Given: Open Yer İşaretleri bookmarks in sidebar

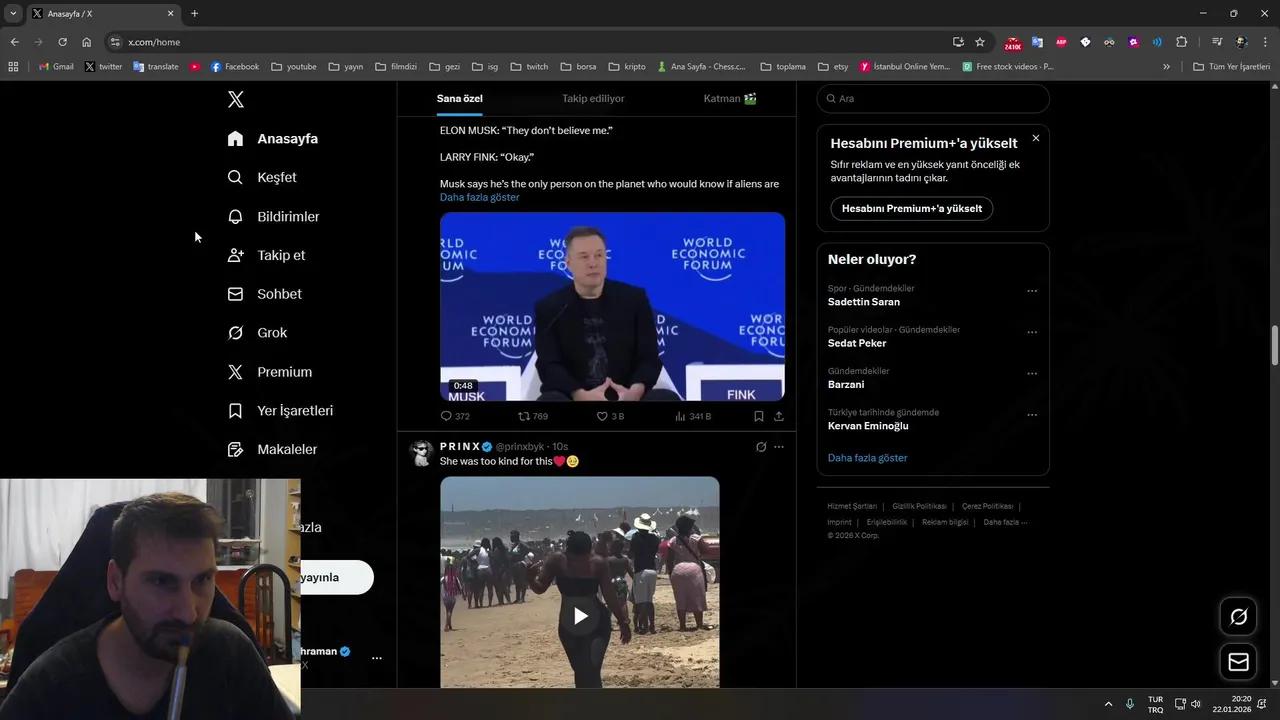Looking at the screenshot, I should tap(281, 411).
